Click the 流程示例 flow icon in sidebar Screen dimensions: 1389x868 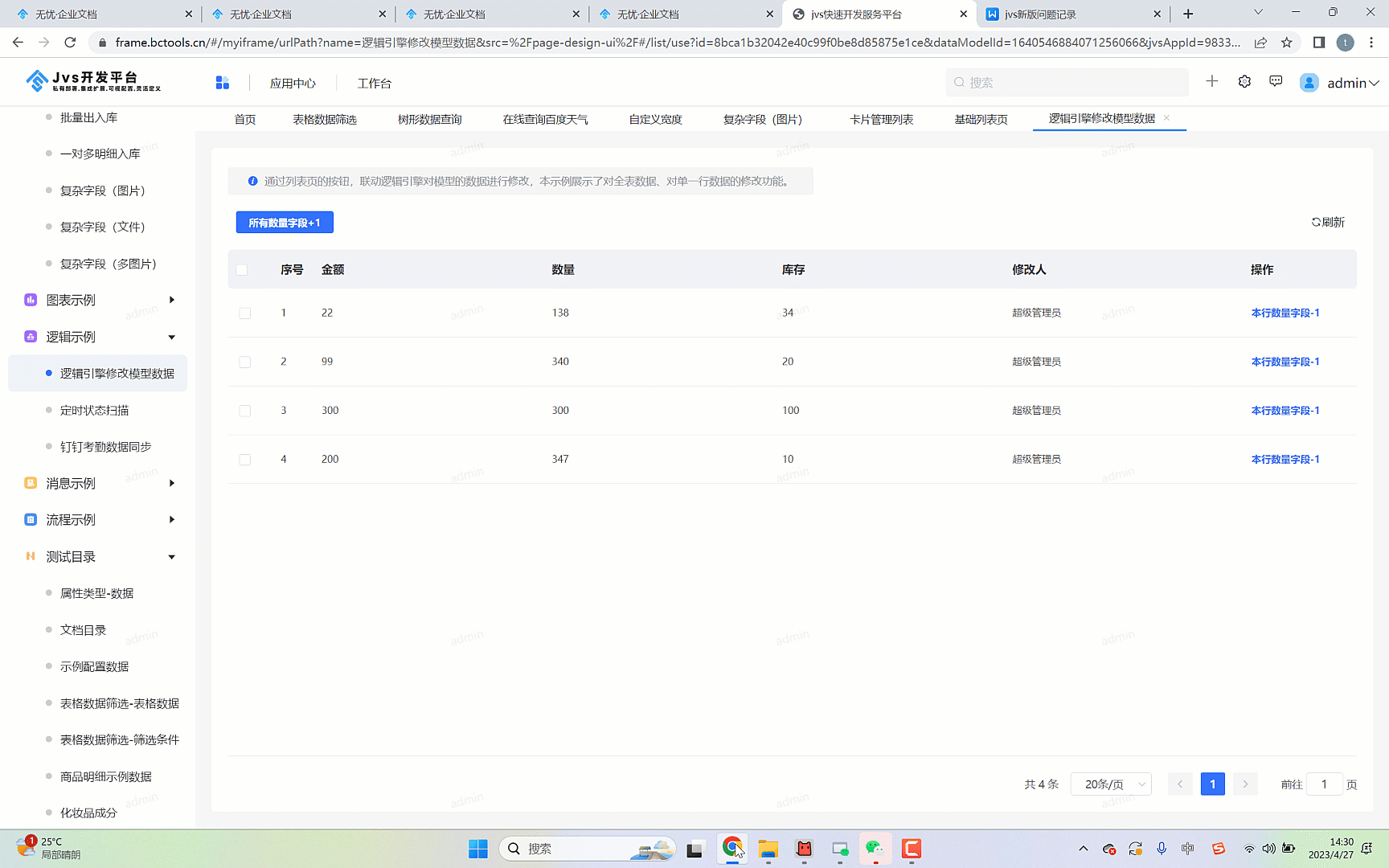[30, 519]
